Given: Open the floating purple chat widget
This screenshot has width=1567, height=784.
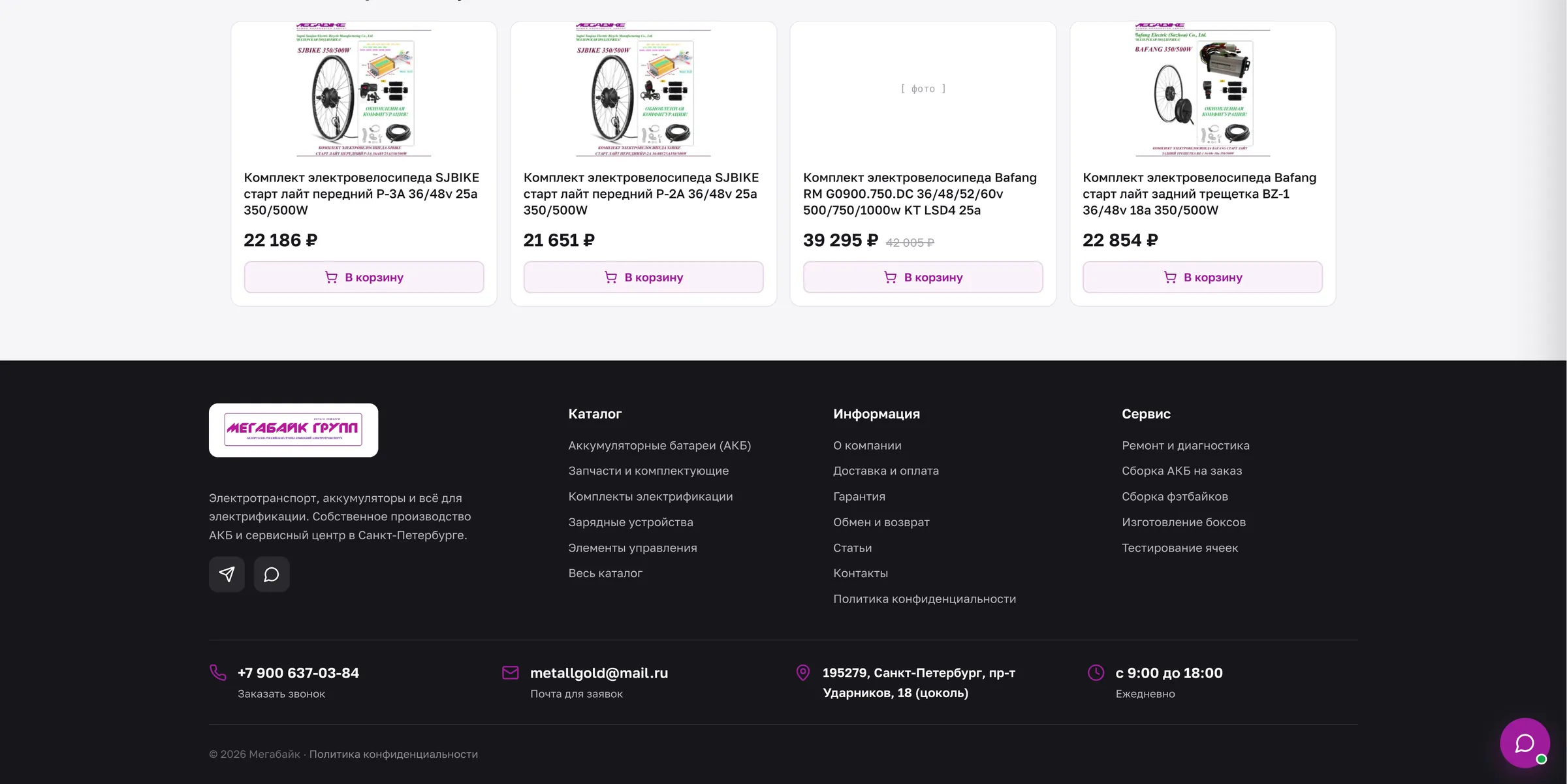Looking at the screenshot, I should tap(1525, 743).
